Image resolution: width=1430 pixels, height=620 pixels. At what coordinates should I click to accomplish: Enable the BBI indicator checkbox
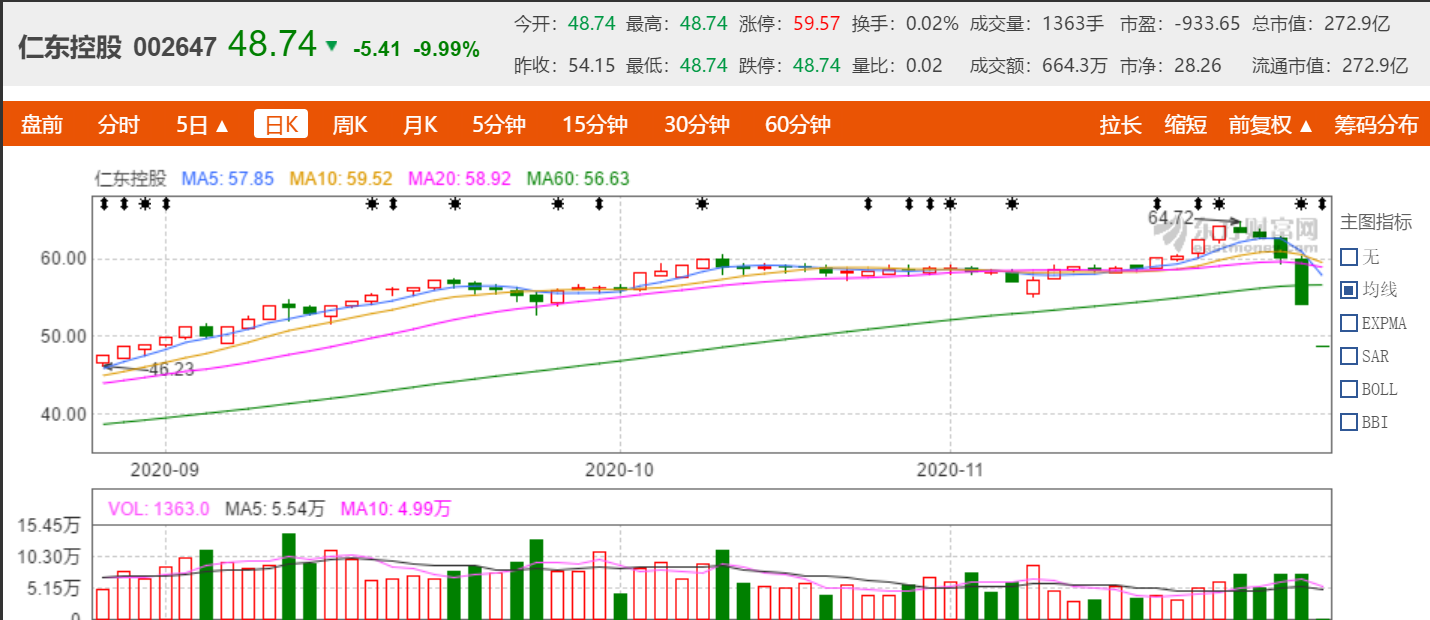pos(1349,421)
